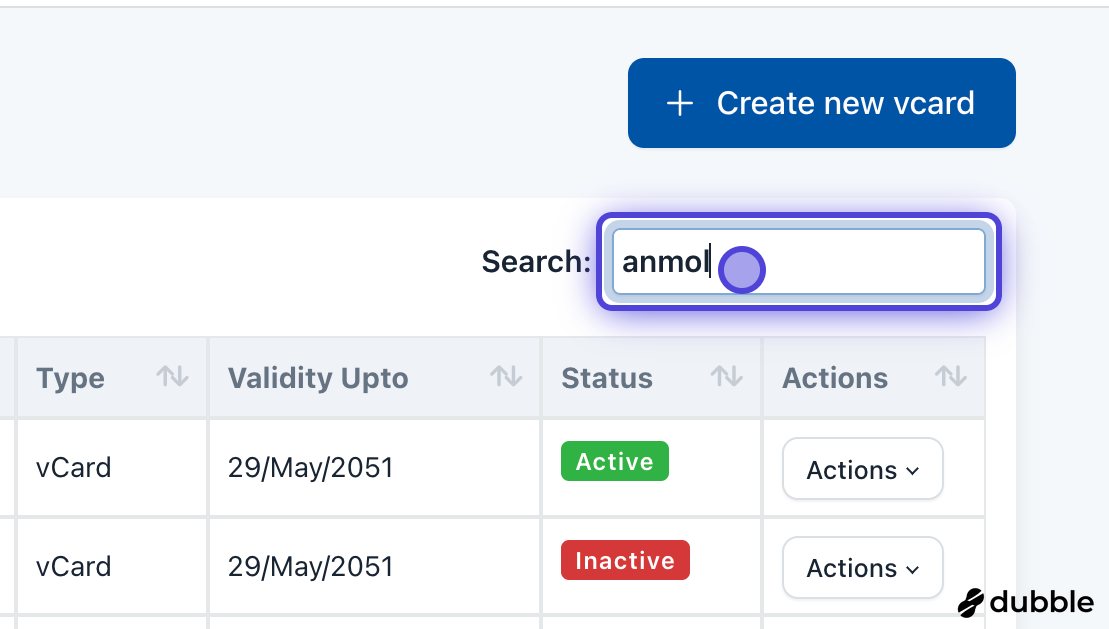Image resolution: width=1109 pixels, height=629 pixels.
Task: Click the sort arrows in the Actions column
Action: pyautogui.click(x=949, y=377)
